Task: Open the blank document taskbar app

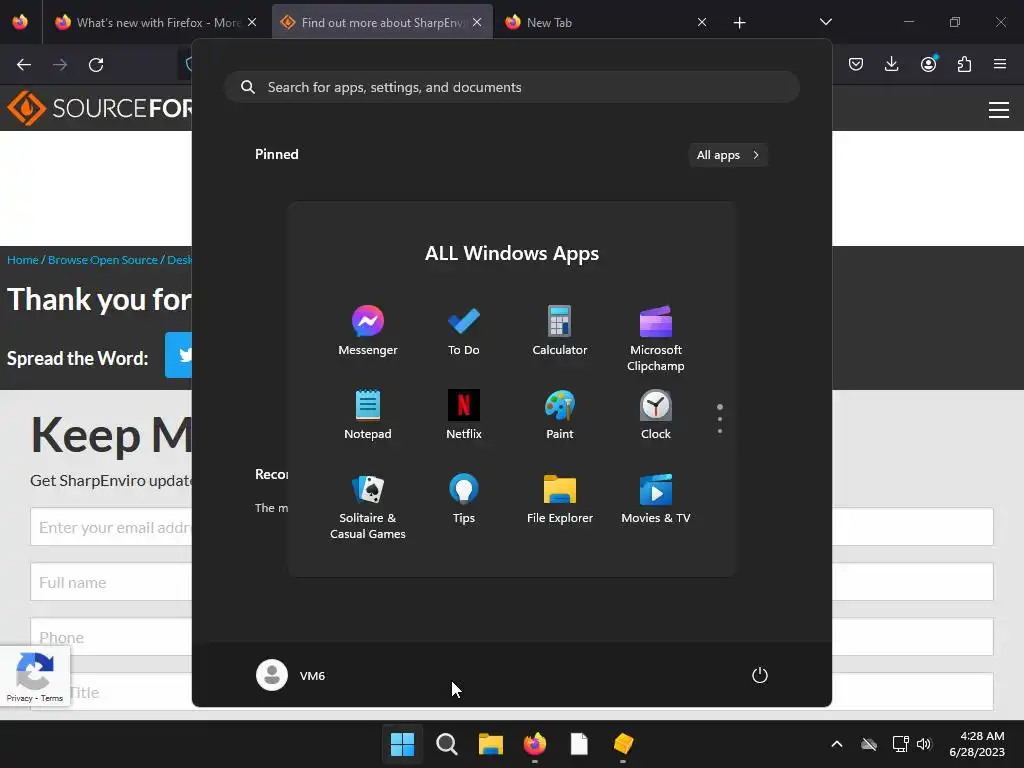Action: pos(579,743)
